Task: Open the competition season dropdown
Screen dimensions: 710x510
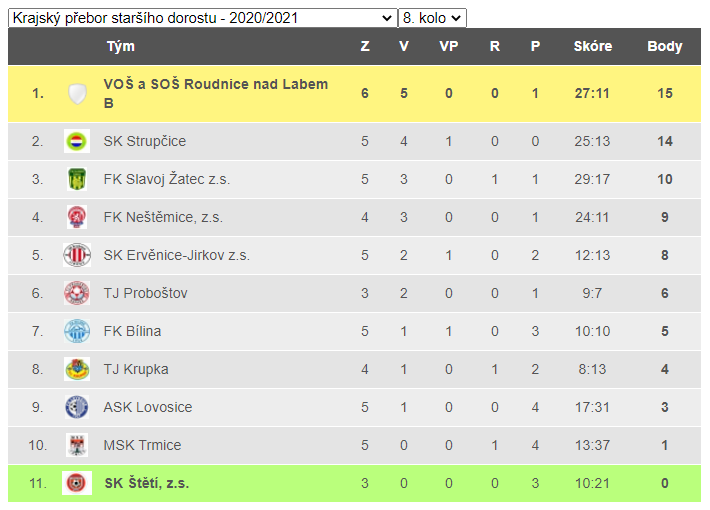Action: coord(202,18)
